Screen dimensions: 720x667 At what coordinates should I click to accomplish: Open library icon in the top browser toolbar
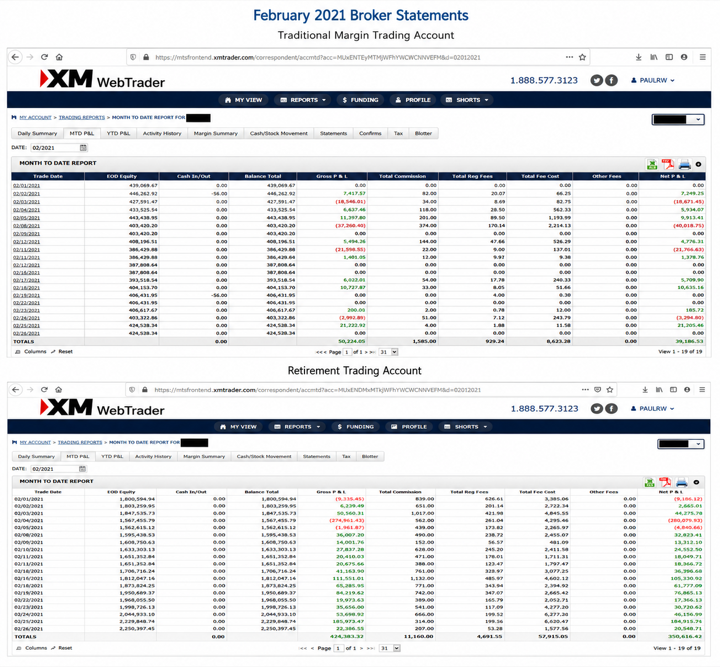click(654, 57)
